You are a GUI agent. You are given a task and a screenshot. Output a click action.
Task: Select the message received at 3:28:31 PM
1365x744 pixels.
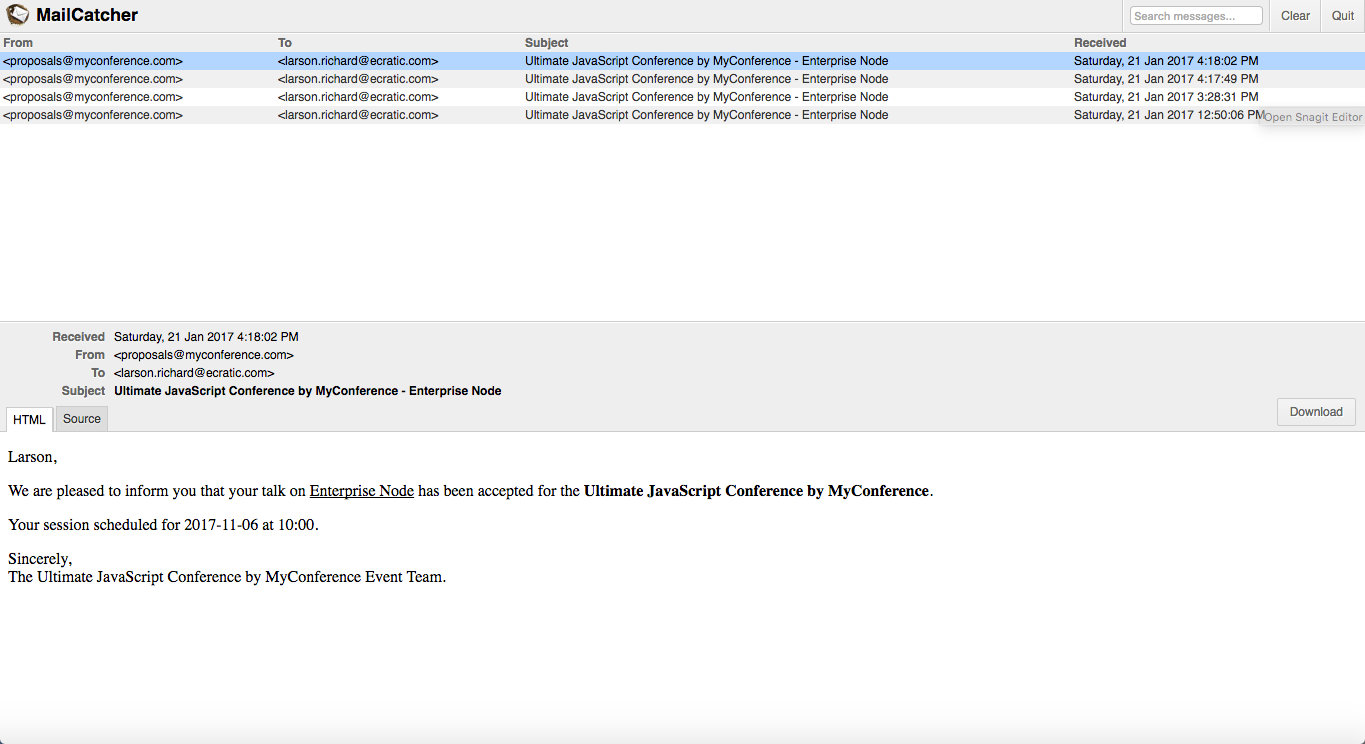tap(682, 97)
